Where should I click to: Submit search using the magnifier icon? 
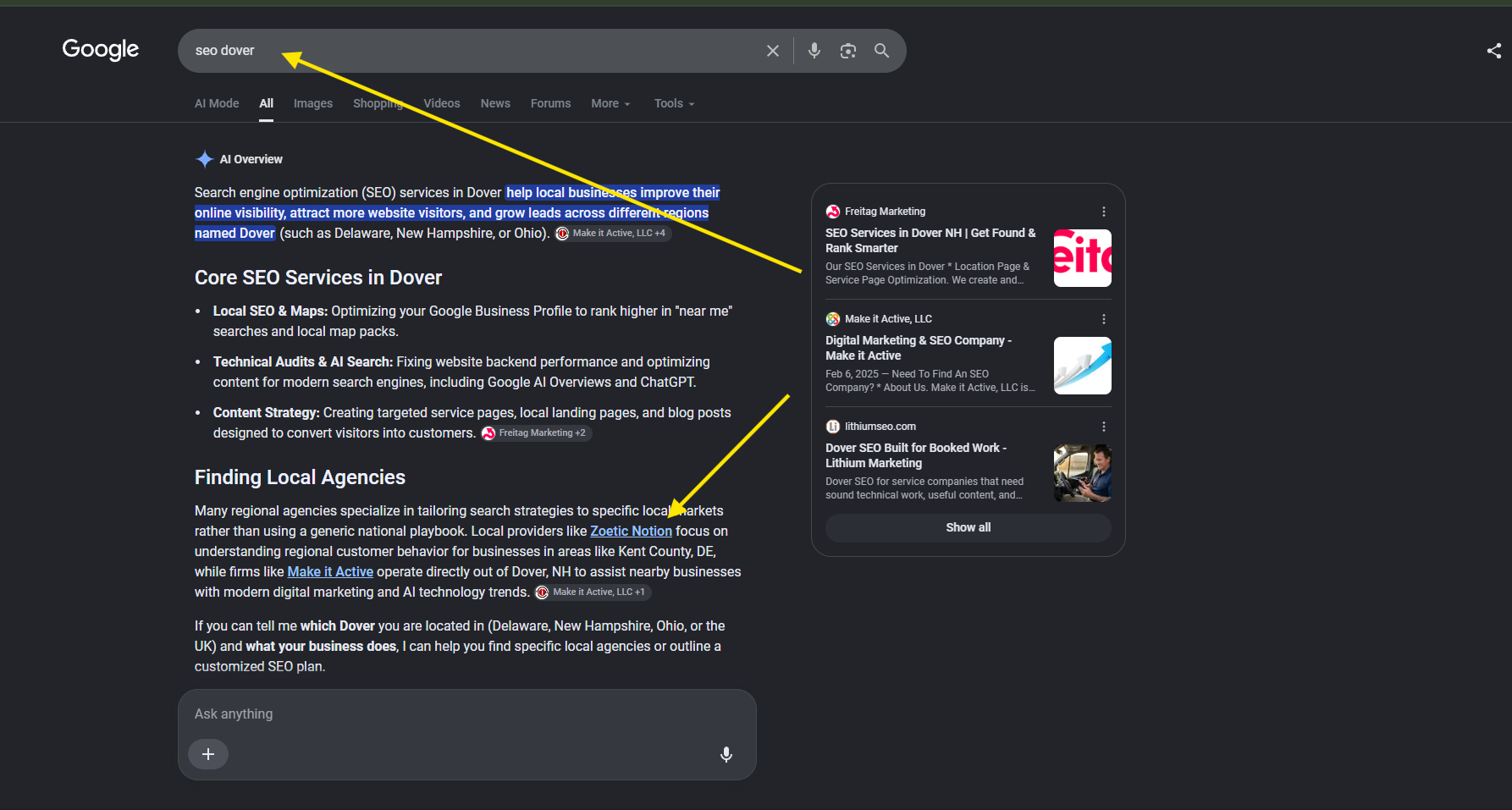tap(882, 51)
